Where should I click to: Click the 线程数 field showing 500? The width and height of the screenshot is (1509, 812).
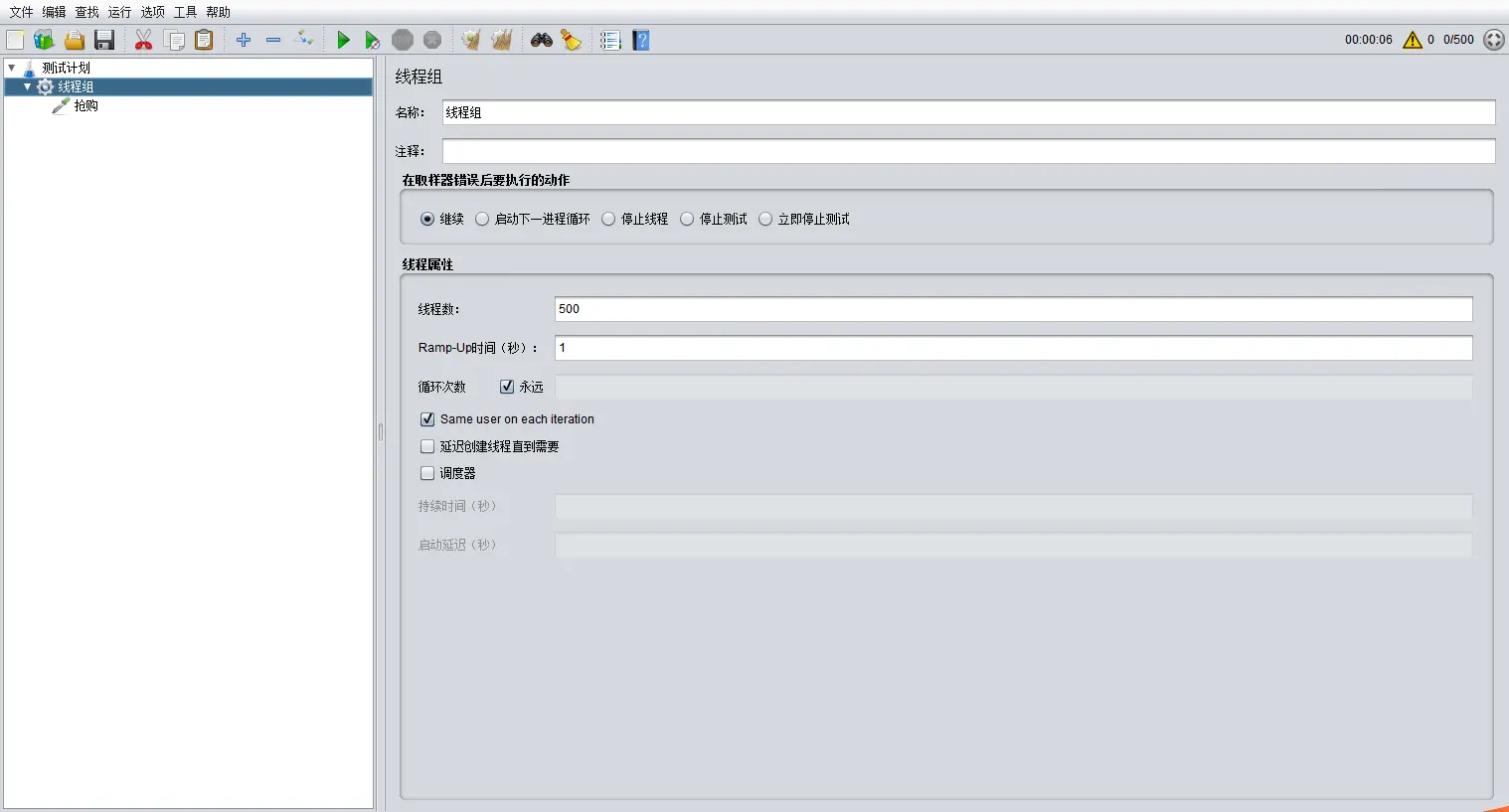coord(1013,309)
